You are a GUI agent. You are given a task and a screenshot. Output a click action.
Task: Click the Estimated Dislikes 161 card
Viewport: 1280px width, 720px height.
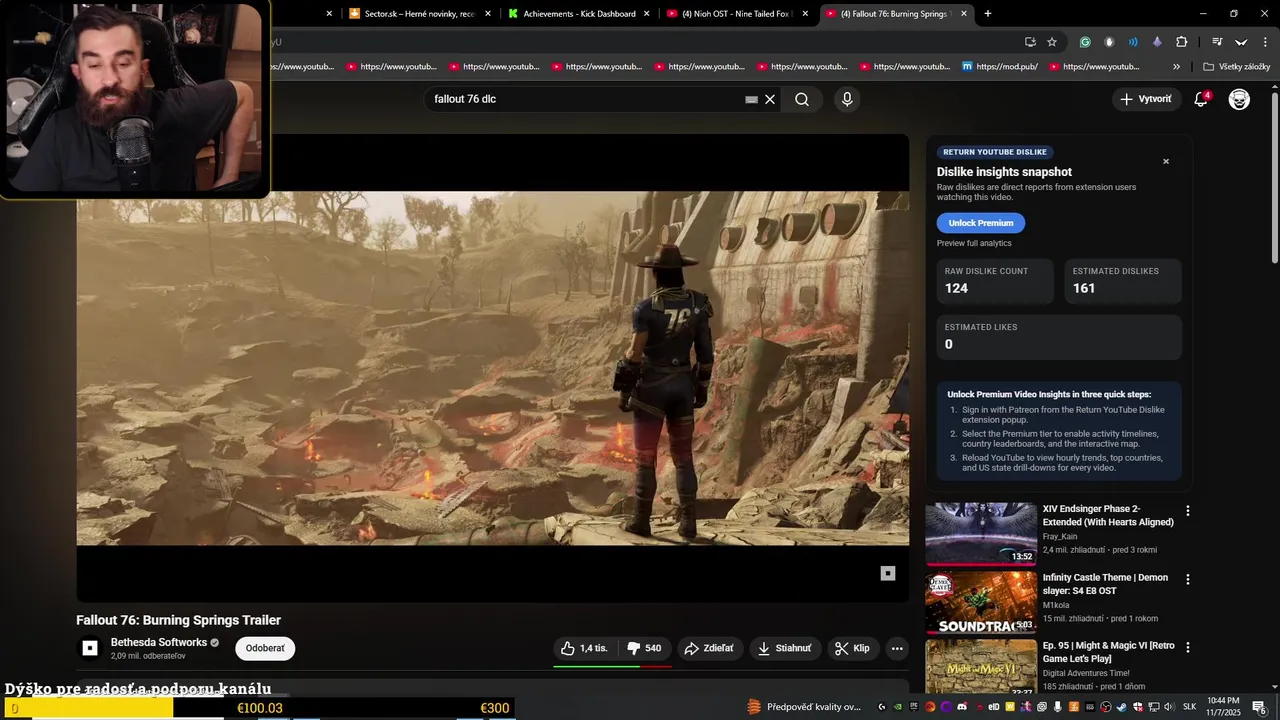(1123, 281)
